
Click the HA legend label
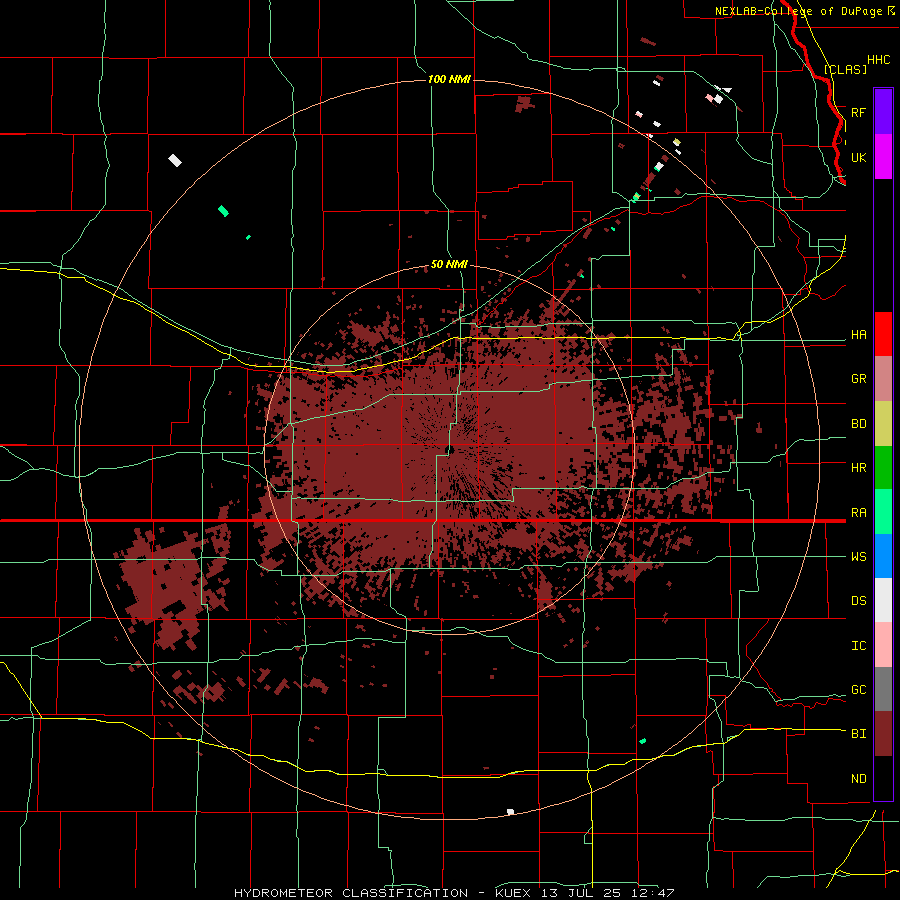(x=858, y=335)
